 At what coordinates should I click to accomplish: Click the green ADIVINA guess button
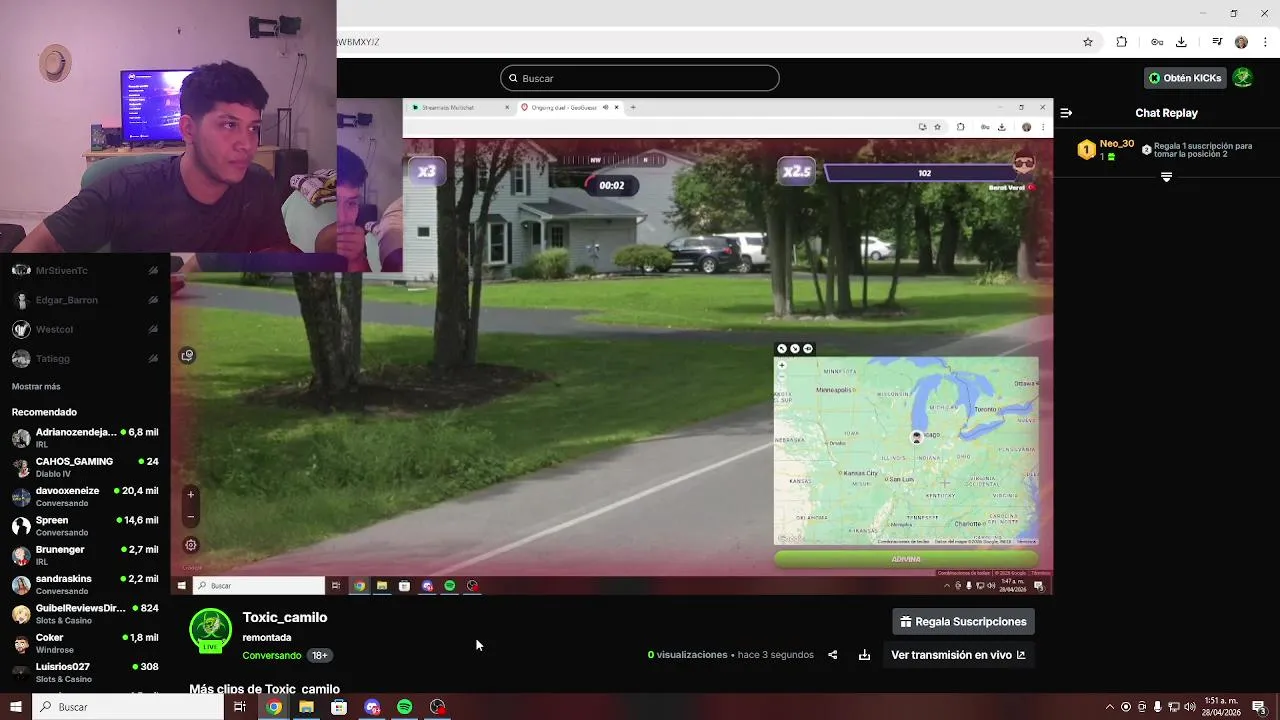[x=906, y=559]
